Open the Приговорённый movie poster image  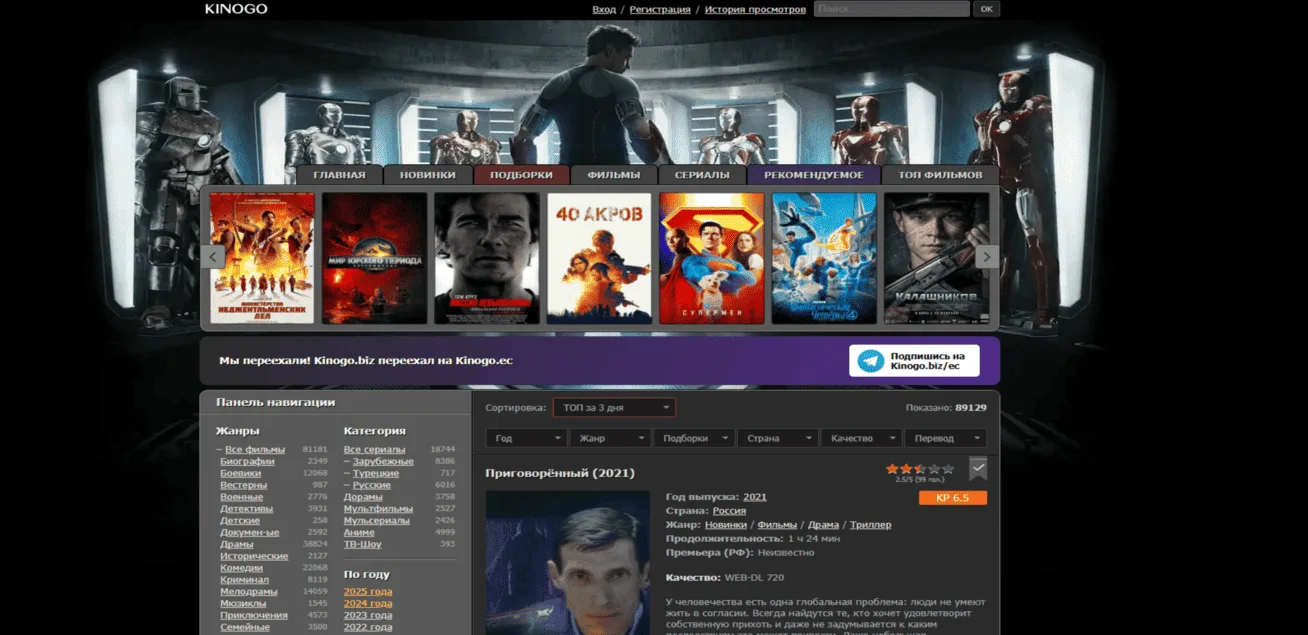[568, 562]
